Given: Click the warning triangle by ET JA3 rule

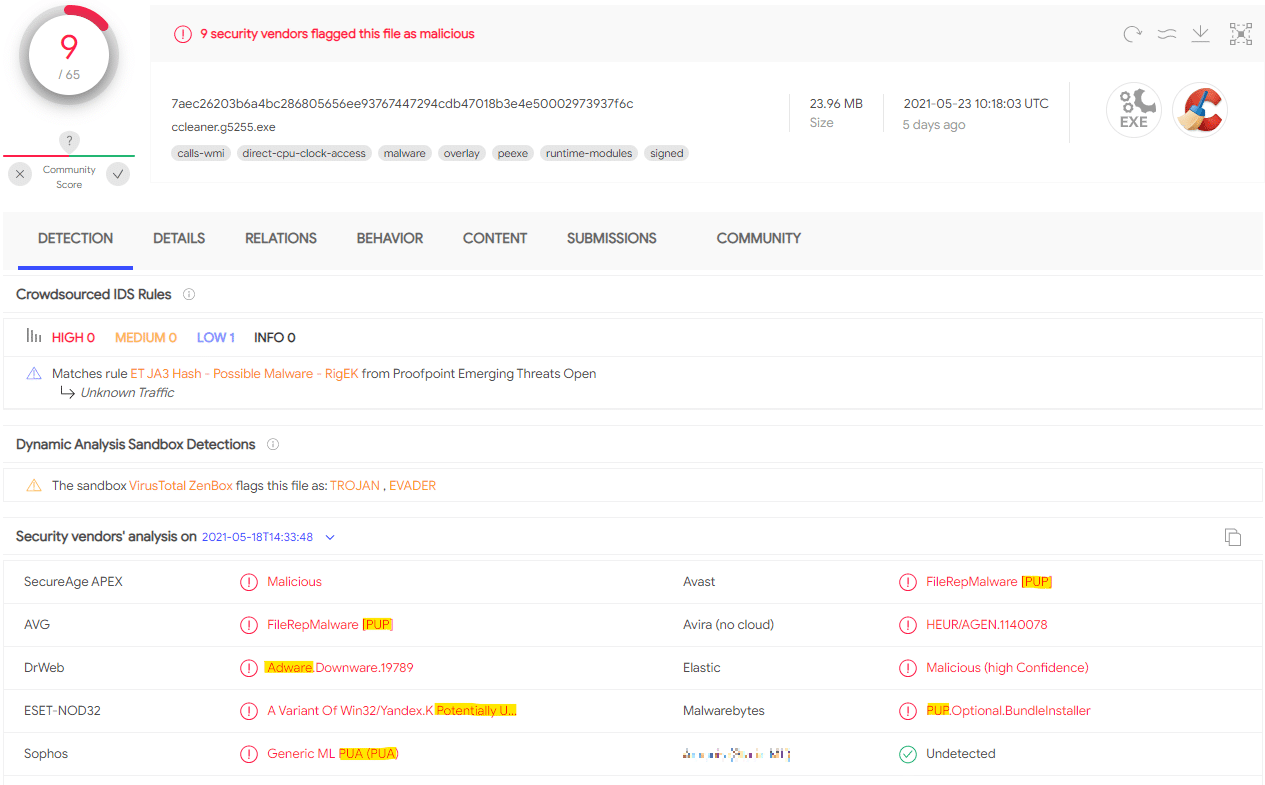Looking at the screenshot, I should click(x=34, y=373).
